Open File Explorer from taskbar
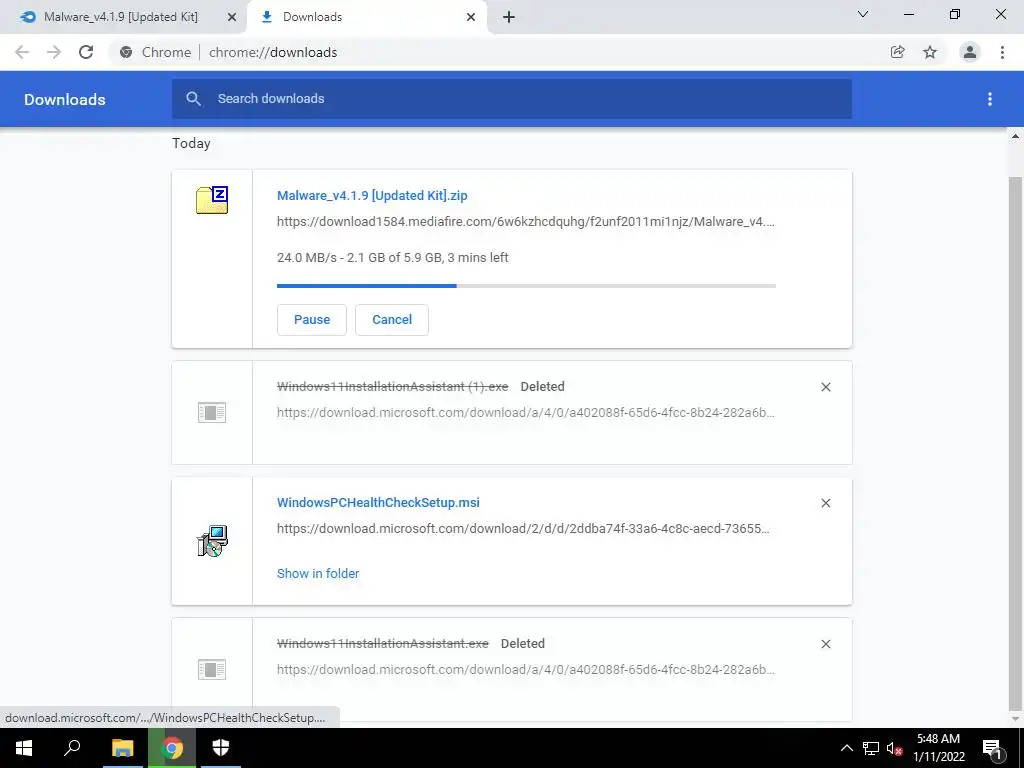Image resolution: width=1024 pixels, height=768 pixels. tap(122, 748)
